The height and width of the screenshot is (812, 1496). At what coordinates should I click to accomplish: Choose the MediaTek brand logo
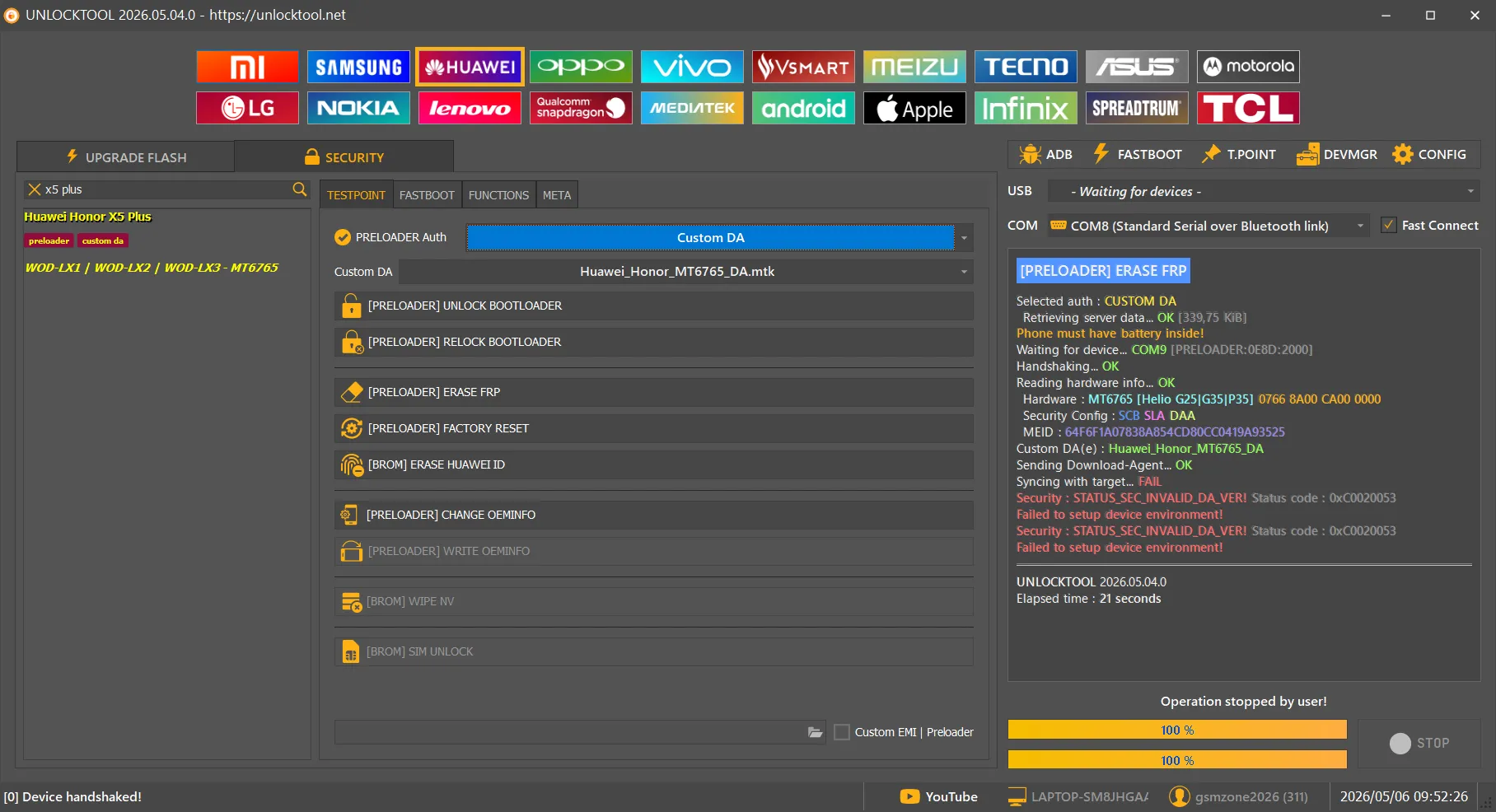coord(692,108)
